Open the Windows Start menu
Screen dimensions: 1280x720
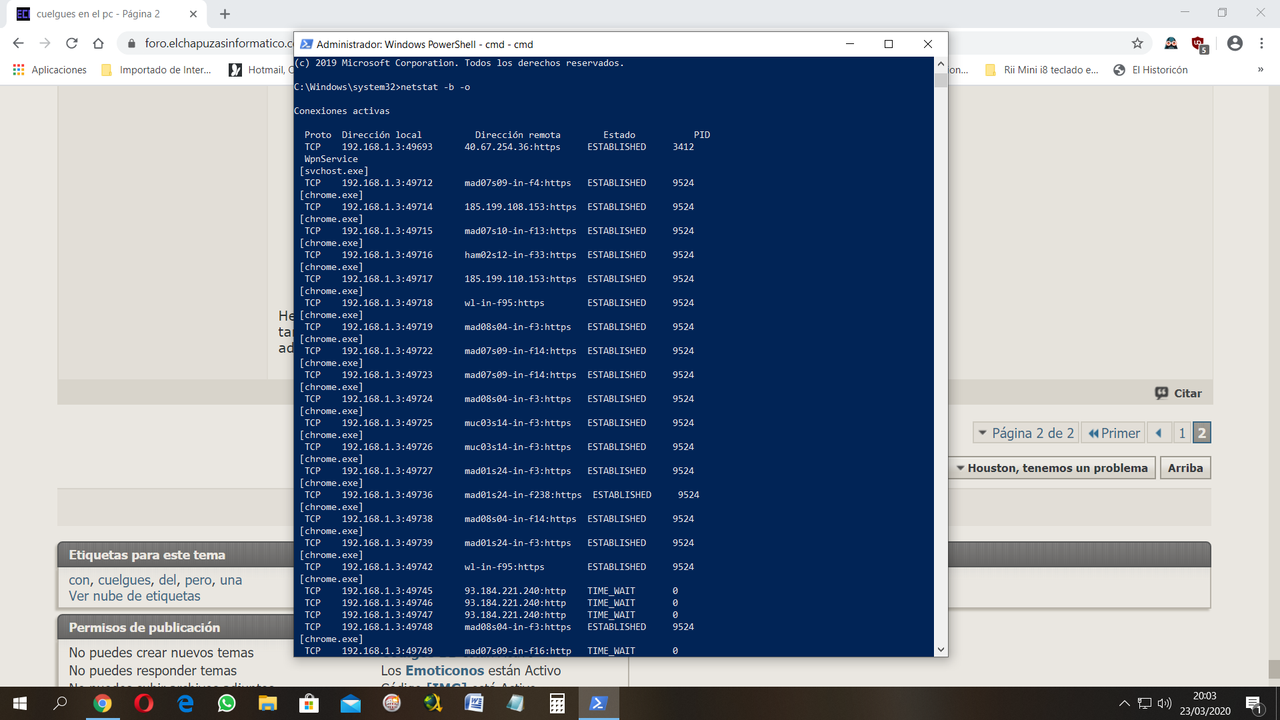pos(20,703)
